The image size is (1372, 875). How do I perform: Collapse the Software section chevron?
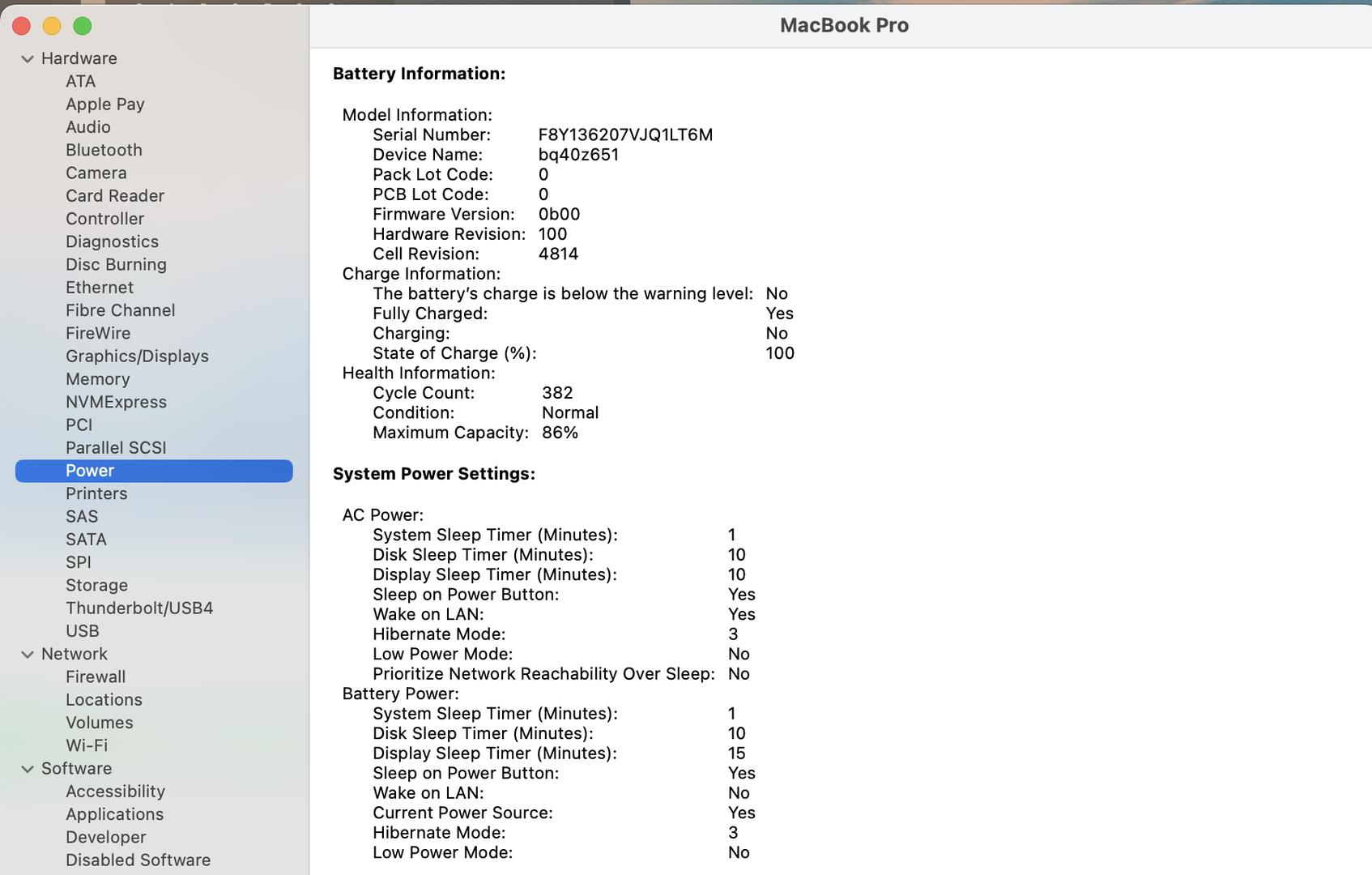tap(28, 768)
